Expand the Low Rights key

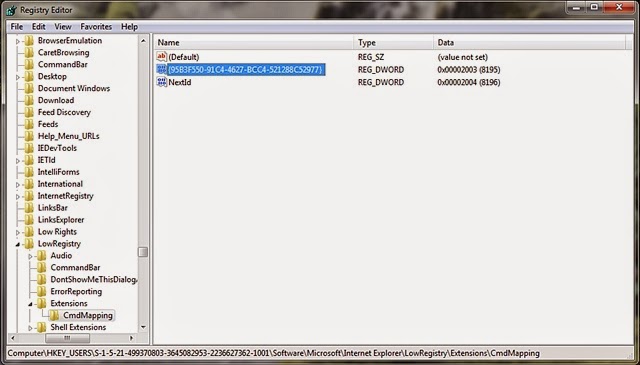[x=18, y=232]
